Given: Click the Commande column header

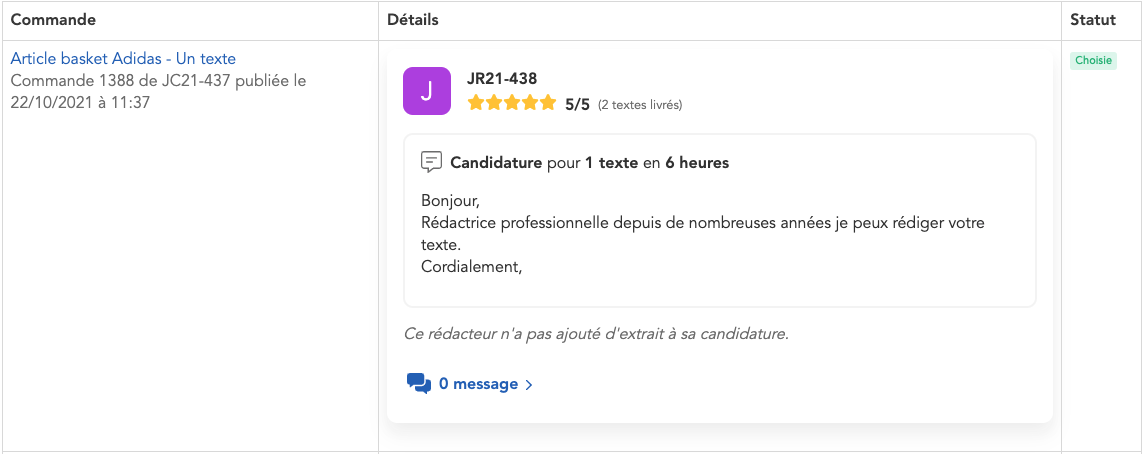Looking at the screenshot, I should [53, 20].
